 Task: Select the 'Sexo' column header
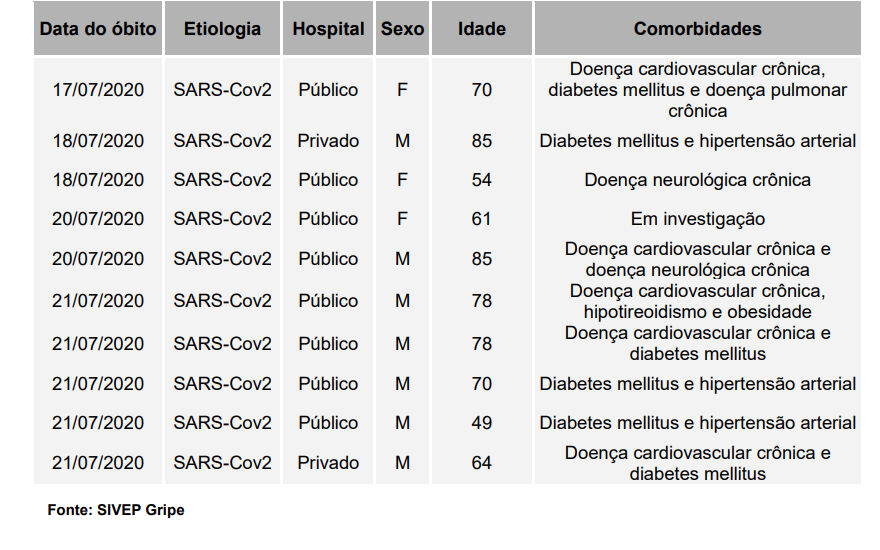pyautogui.click(x=402, y=29)
